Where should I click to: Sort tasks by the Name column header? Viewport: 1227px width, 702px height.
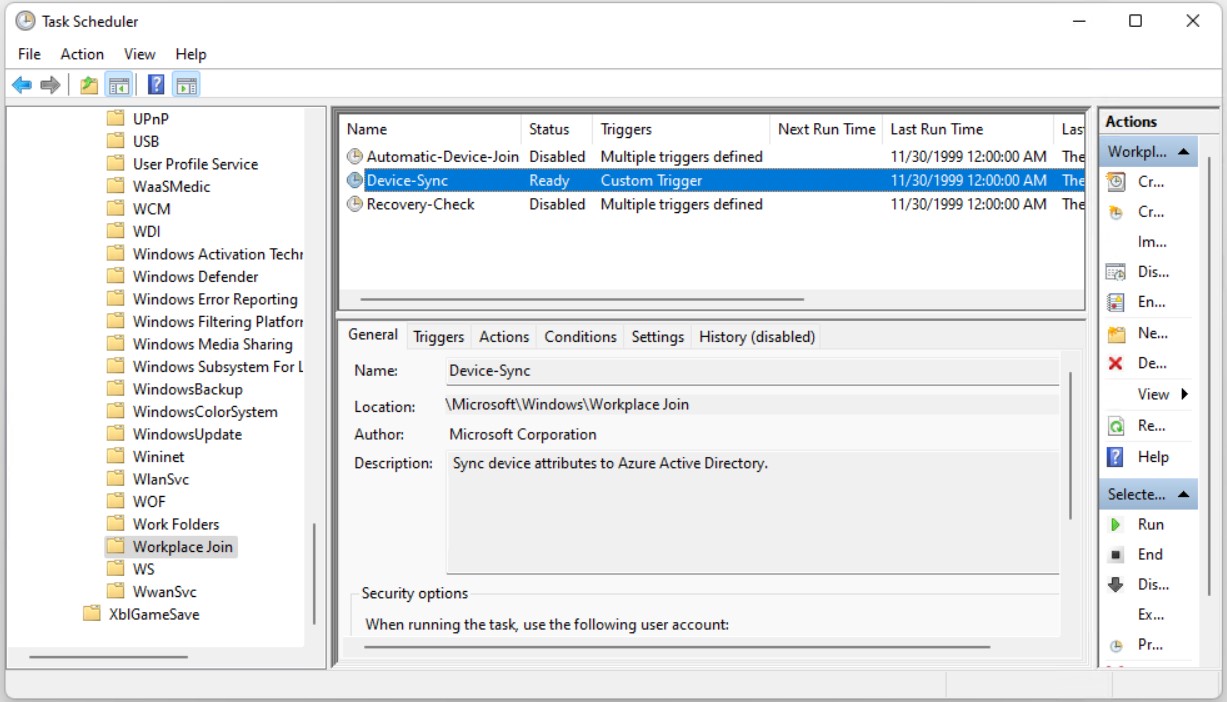point(431,129)
